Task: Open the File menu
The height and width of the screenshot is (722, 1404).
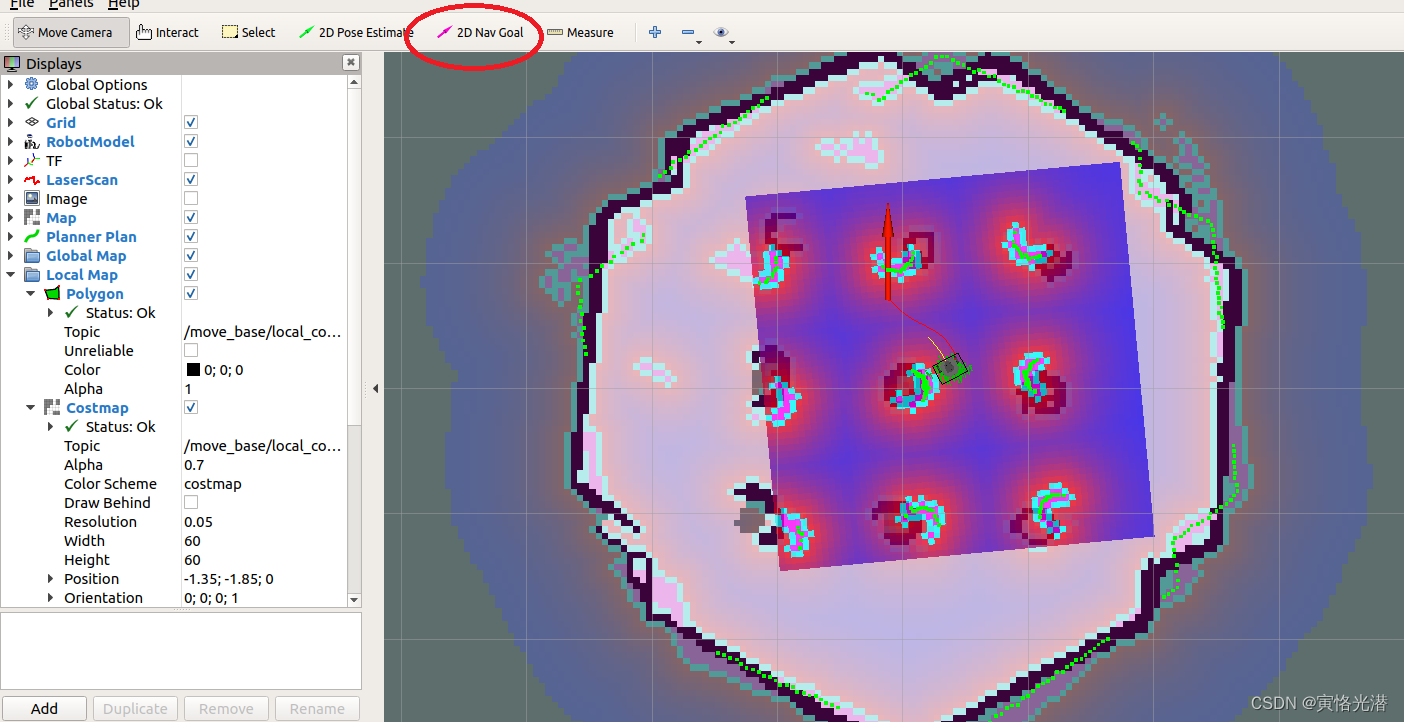Action: [x=21, y=4]
